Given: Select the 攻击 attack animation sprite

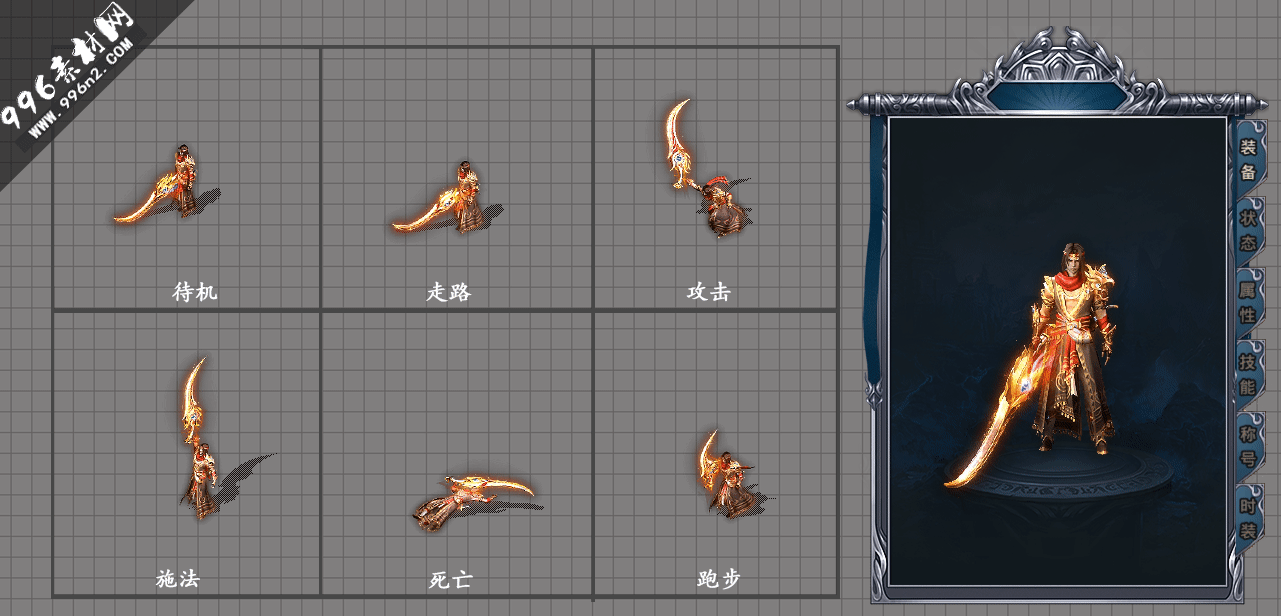Looking at the screenshot, I should pyautogui.click(x=706, y=168).
